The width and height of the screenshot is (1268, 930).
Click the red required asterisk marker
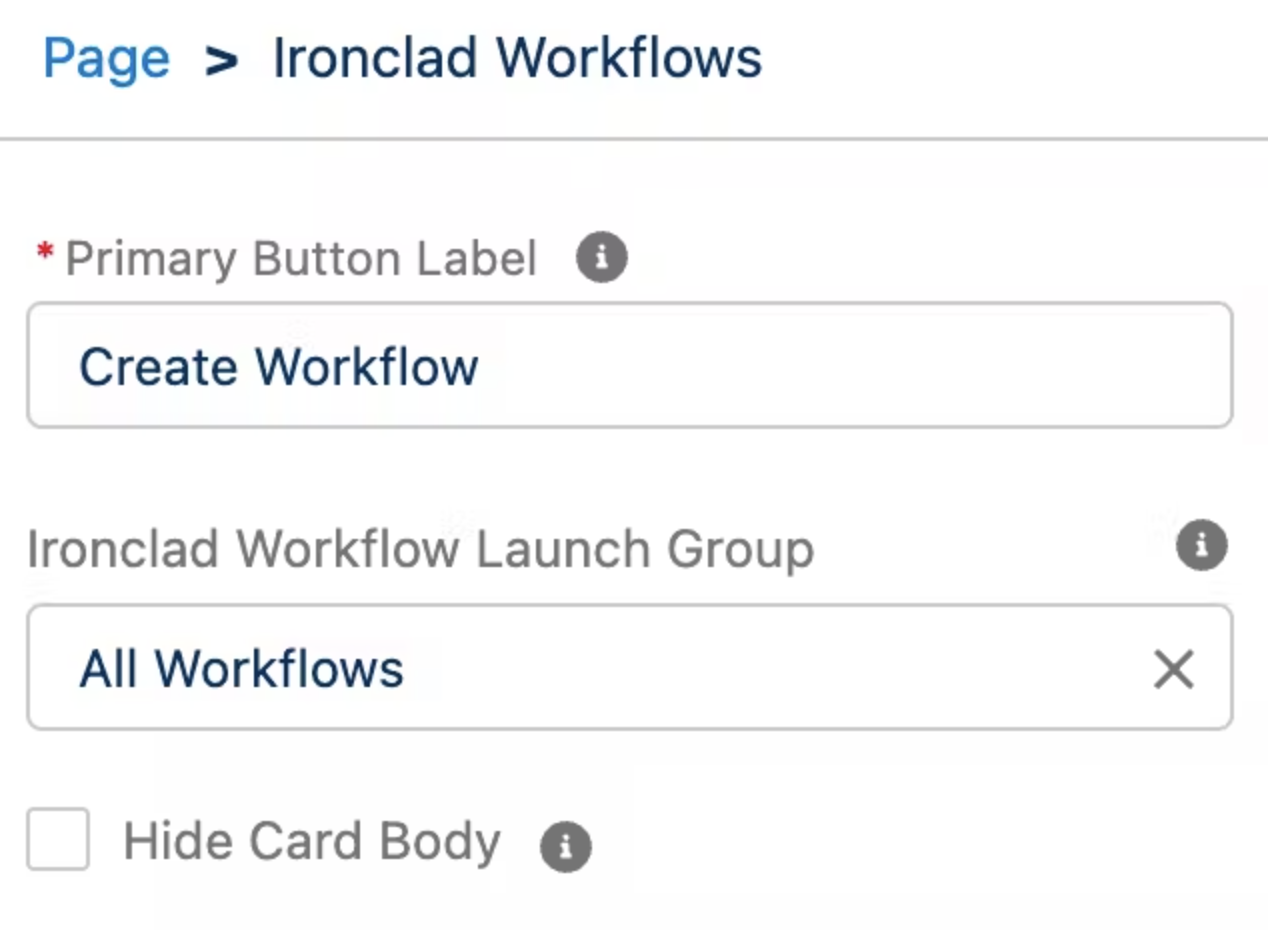[x=45, y=254]
